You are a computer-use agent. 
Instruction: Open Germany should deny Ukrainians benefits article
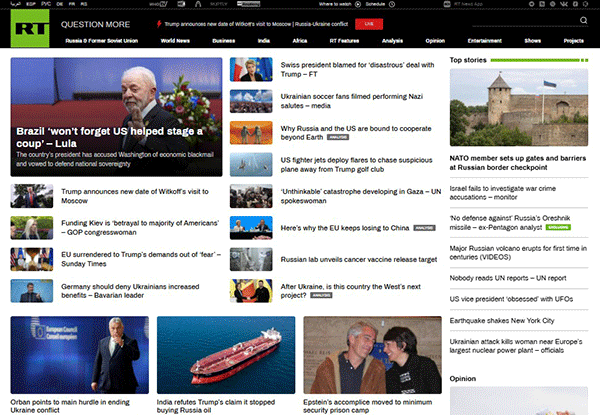tap(130, 291)
